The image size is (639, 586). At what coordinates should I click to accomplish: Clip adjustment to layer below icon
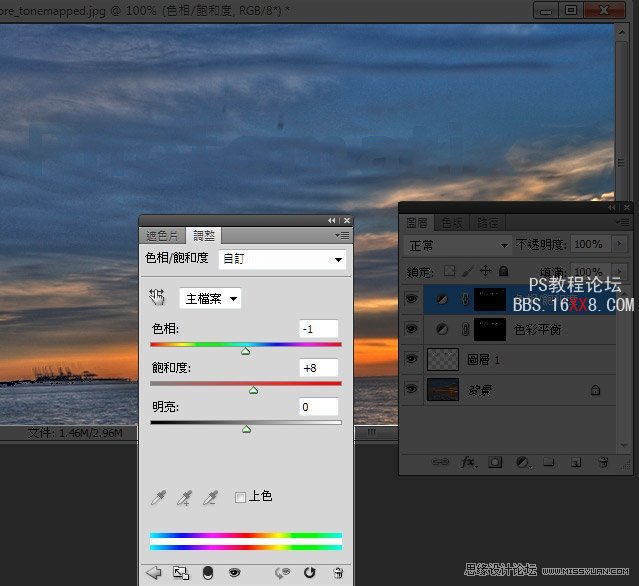pos(208,573)
